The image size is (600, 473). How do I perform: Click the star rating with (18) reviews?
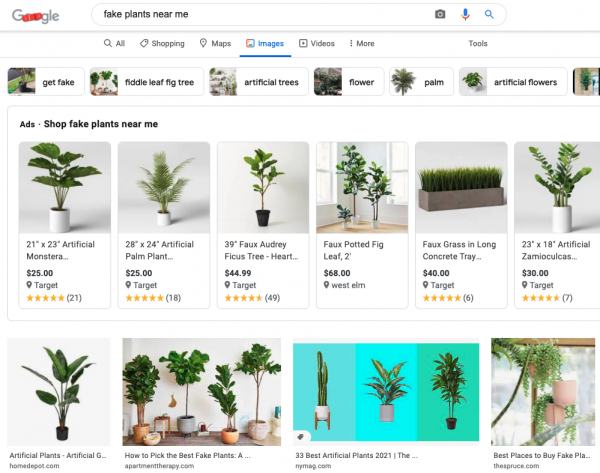pos(153,298)
